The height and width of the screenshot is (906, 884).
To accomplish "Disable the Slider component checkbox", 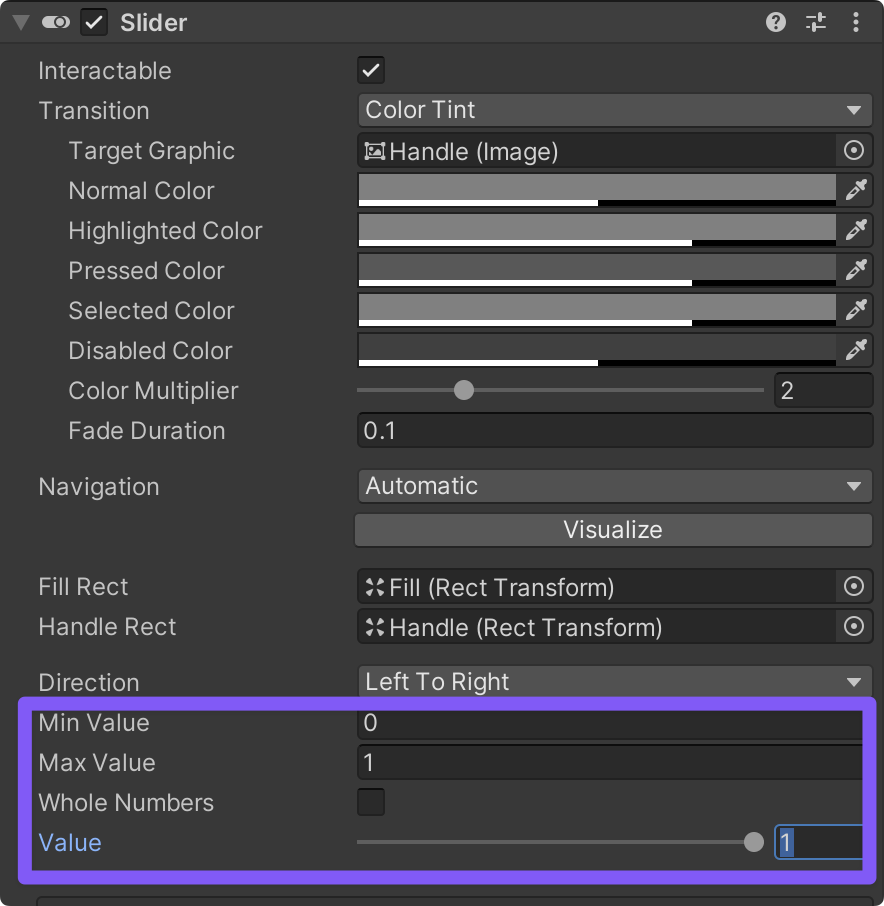I will [x=94, y=22].
